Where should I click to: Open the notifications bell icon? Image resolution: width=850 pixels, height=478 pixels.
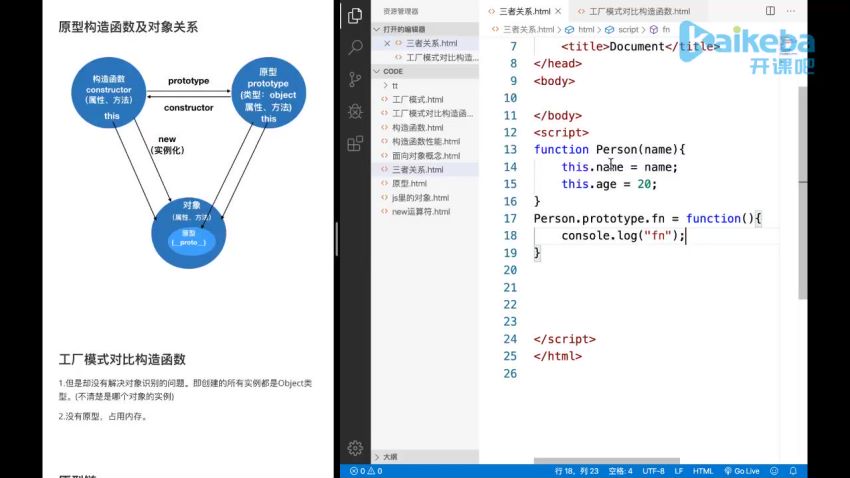coord(793,471)
